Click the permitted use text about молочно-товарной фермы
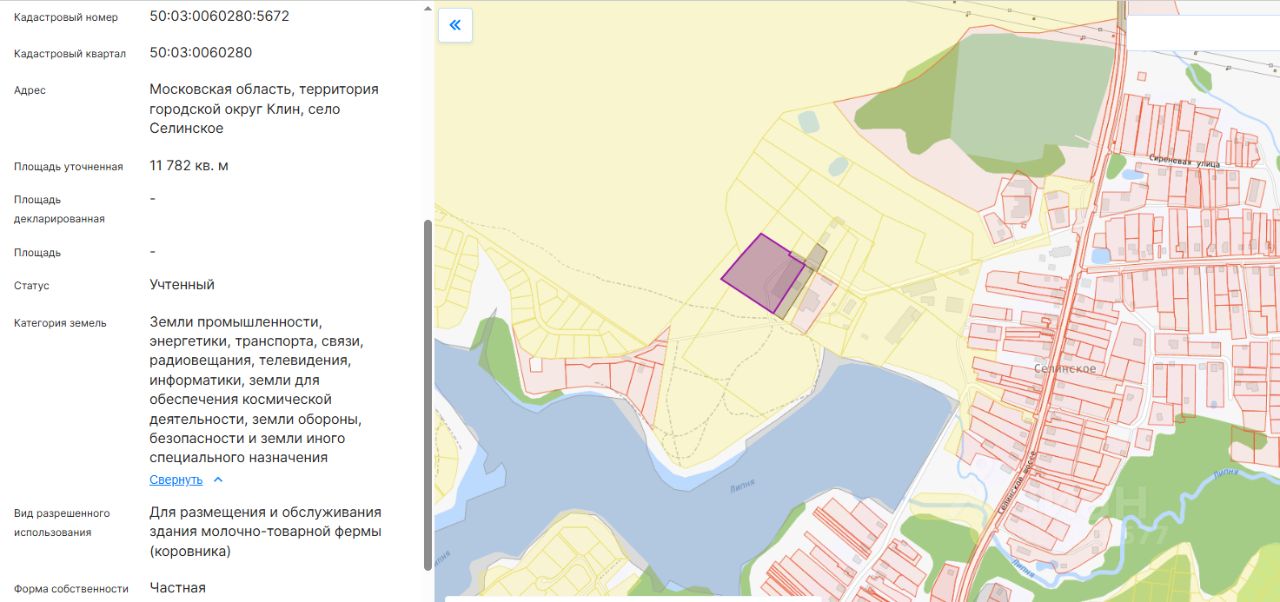This screenshot has width=1280, height=602. (x=265, y=532)
